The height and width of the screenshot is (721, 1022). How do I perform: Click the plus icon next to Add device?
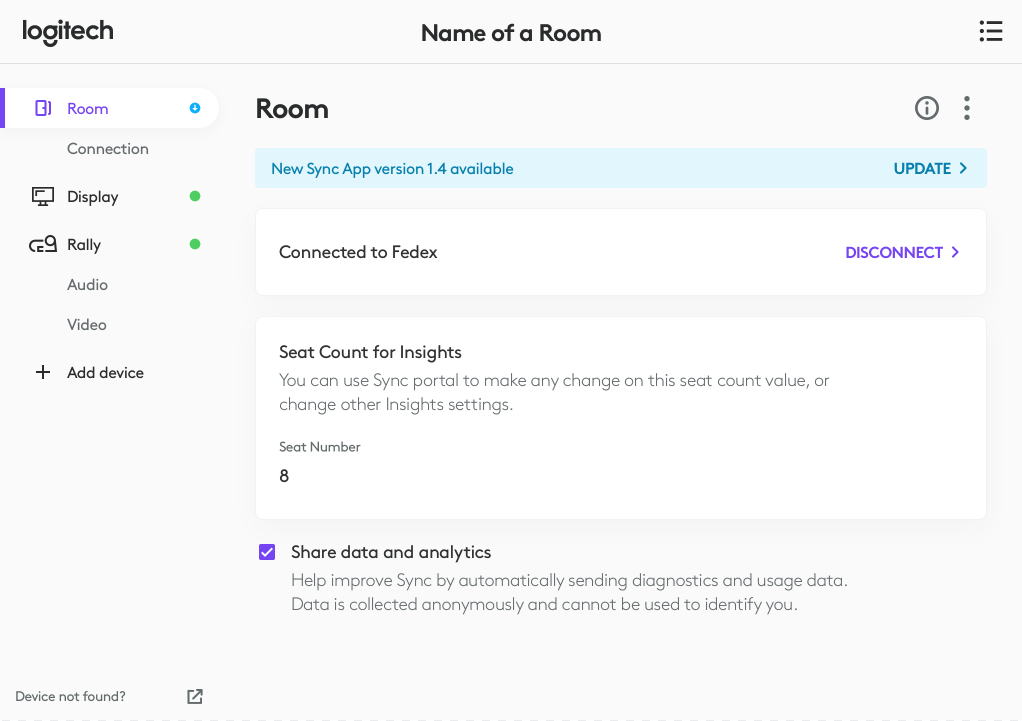coord(42,372)
